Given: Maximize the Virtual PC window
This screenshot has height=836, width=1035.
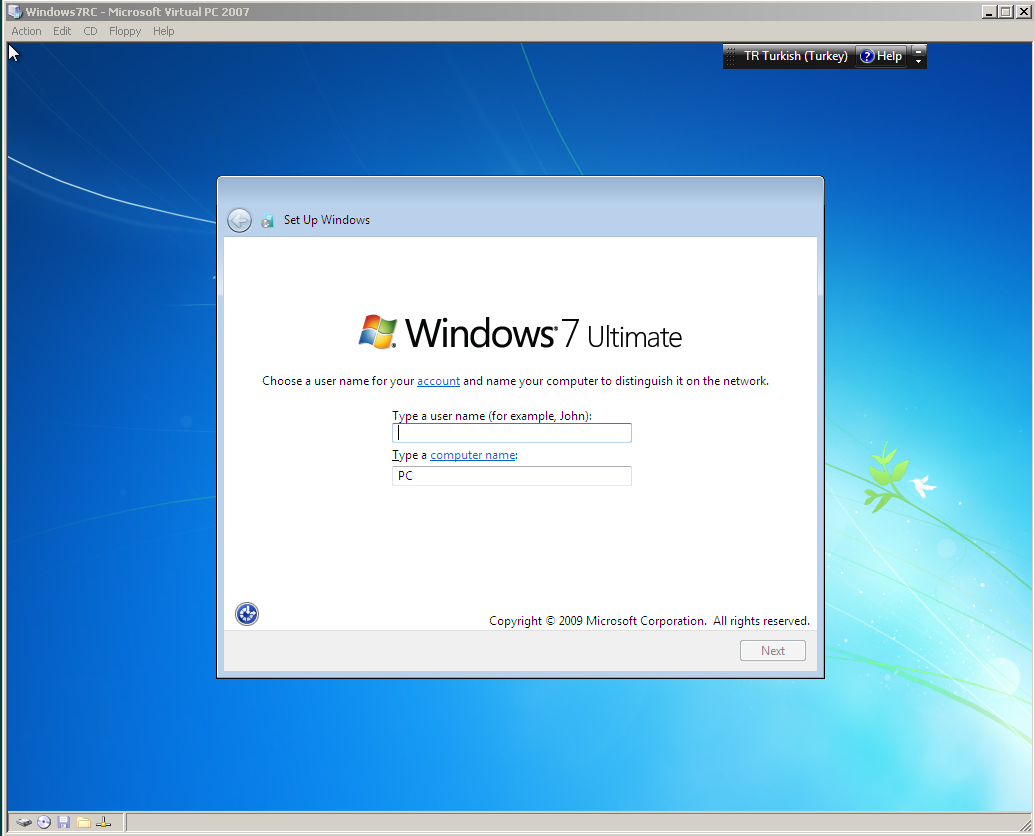Looking at the screenshot, I should (1004, 11).
